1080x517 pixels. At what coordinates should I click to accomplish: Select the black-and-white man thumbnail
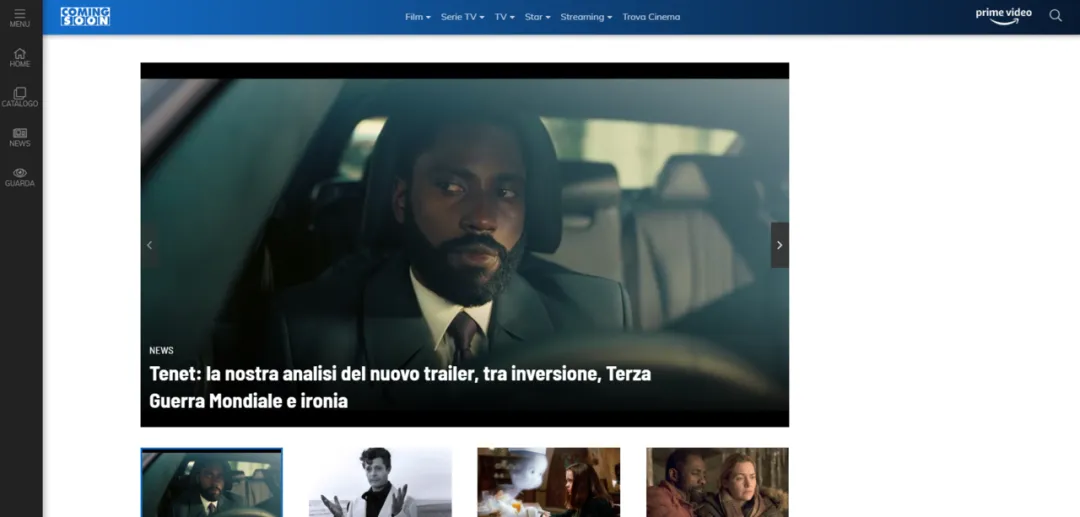click(x=380, y=483)
